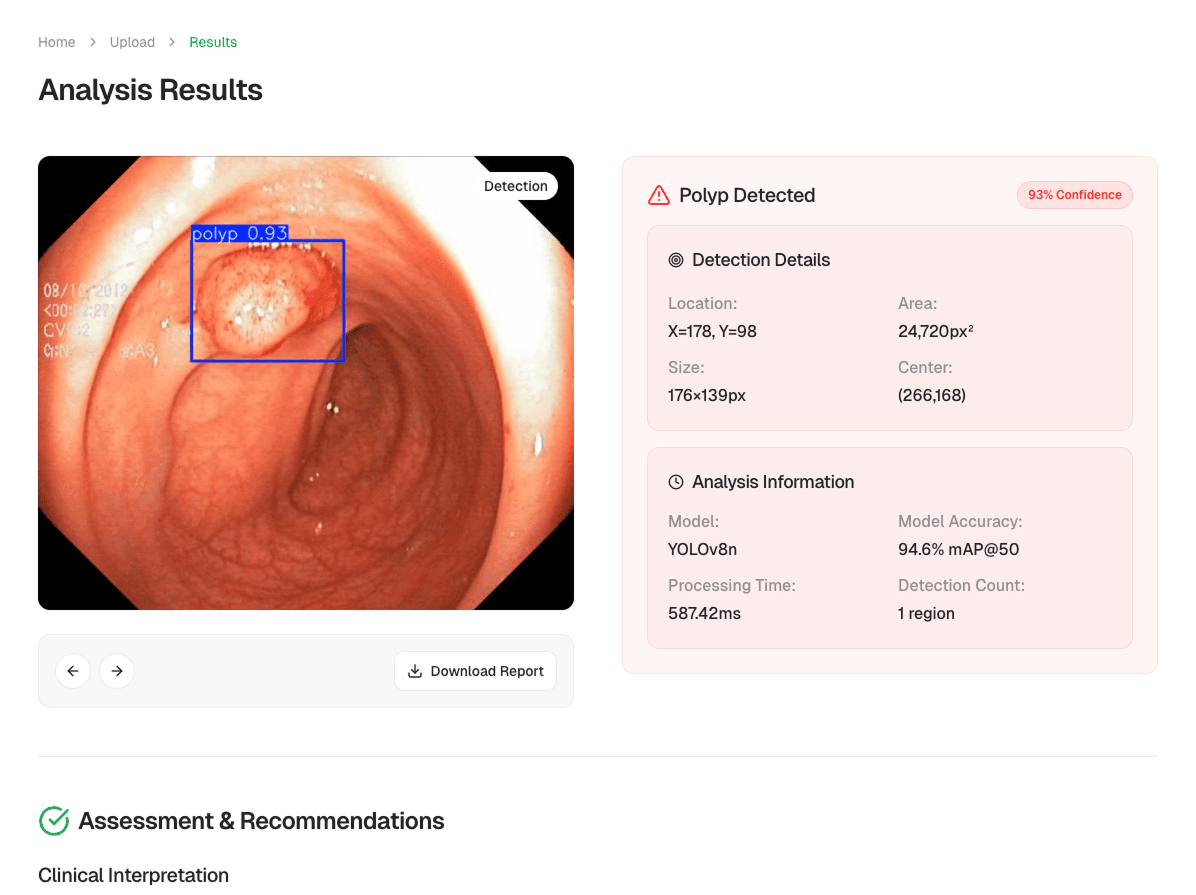This screenshot has width=1196, height=895.
Task: Click the Clinical Interpretation heading
Action: coord(133,875)
